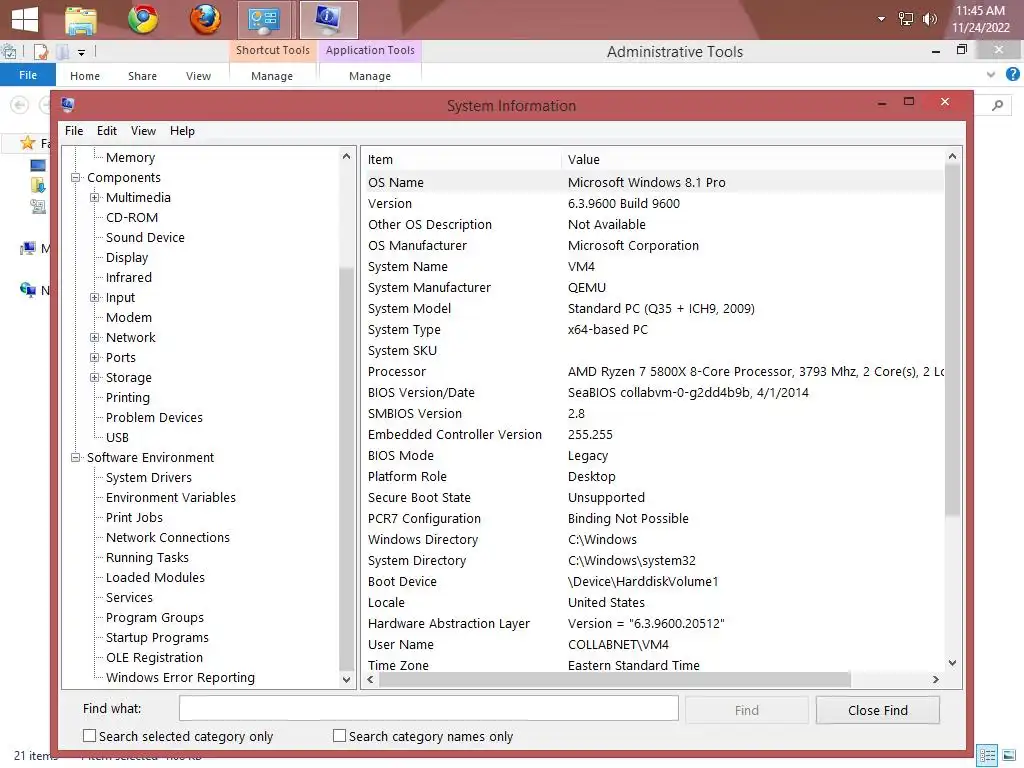Viewport: 1024px width, 768px height.
Task: Launch Firefox from the taskbar
Action: click(x=205, y=19)
